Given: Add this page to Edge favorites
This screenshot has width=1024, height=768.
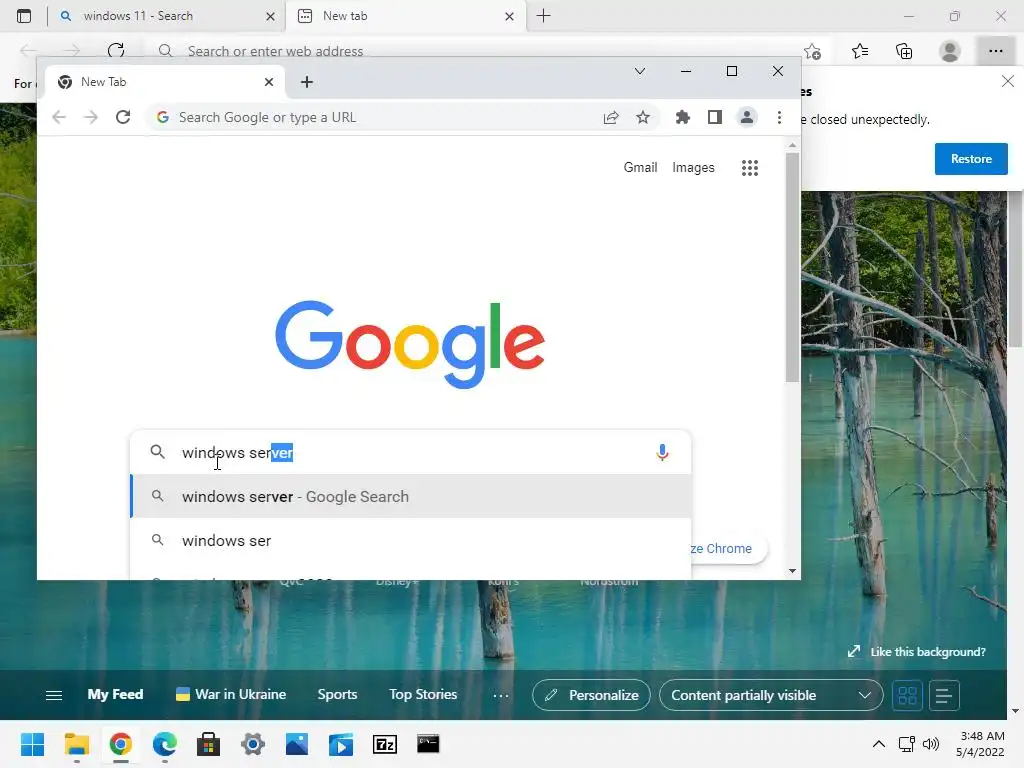Looking at the screenshot, I should tap(812, 51).
